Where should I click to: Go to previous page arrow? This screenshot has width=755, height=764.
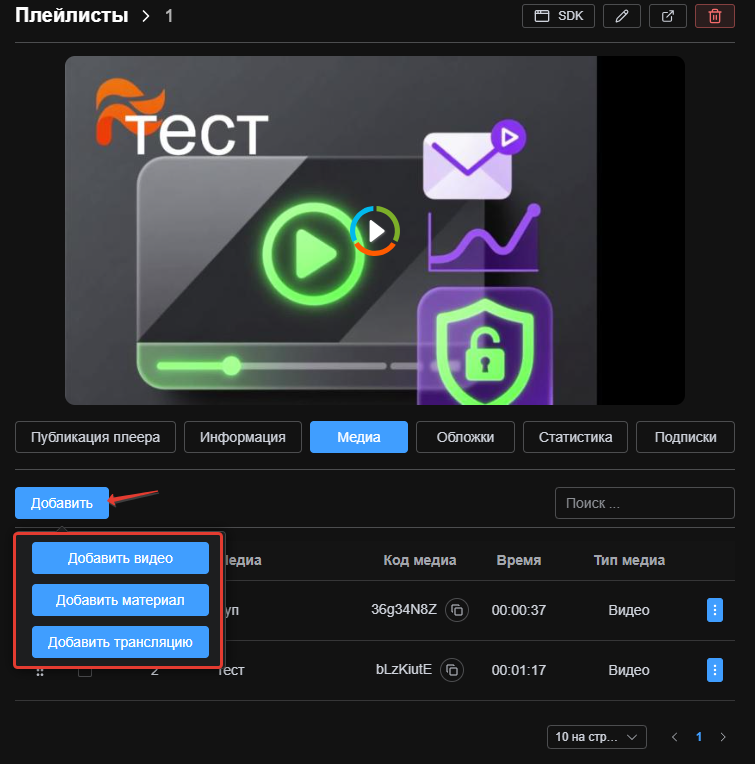point(675,737)
